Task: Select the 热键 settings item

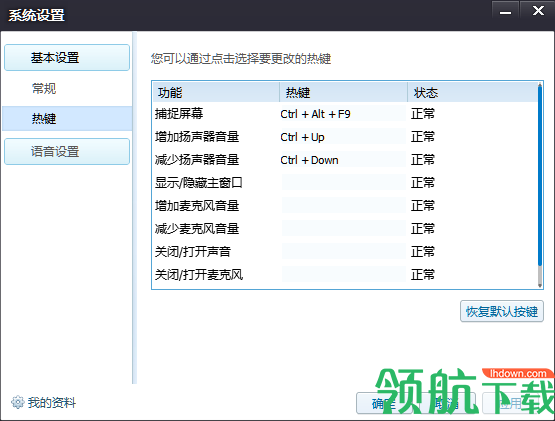Action: [67, 119]
